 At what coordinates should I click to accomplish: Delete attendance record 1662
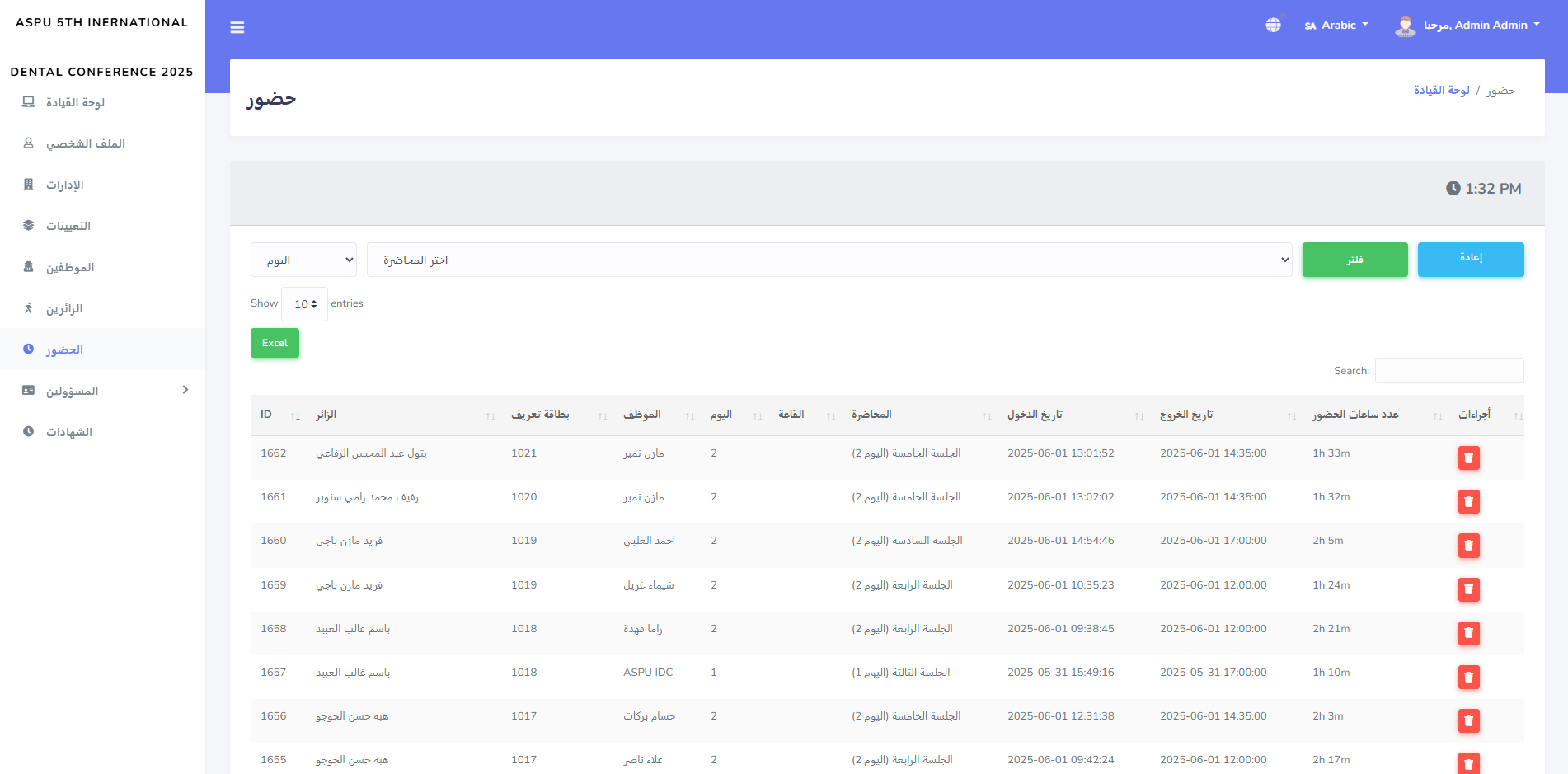coord(1468,458)
